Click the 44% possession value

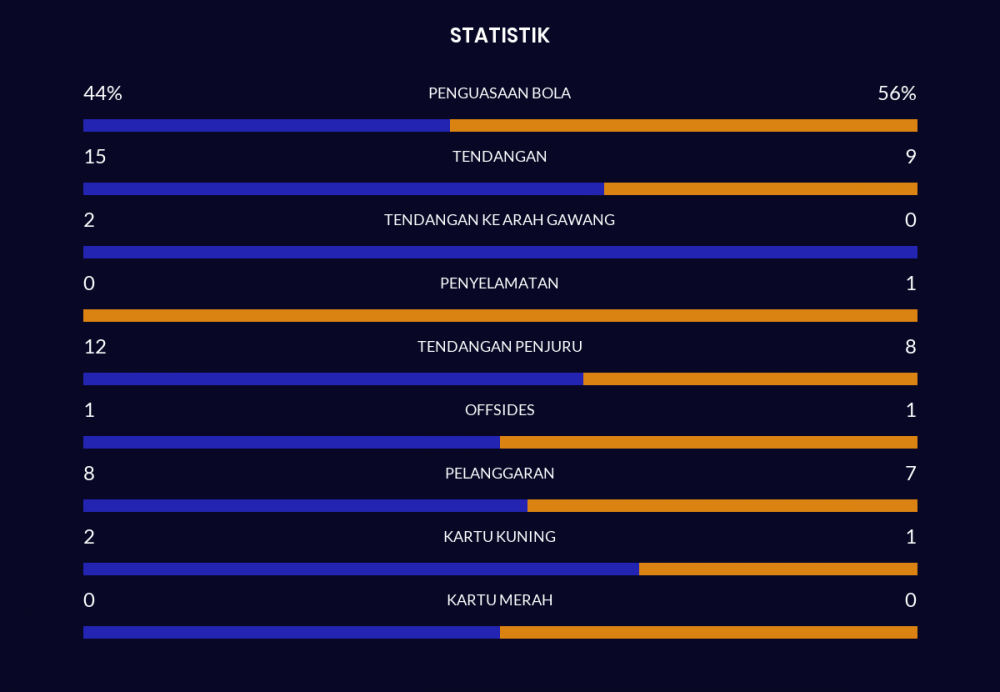click(x=103, y=93)
